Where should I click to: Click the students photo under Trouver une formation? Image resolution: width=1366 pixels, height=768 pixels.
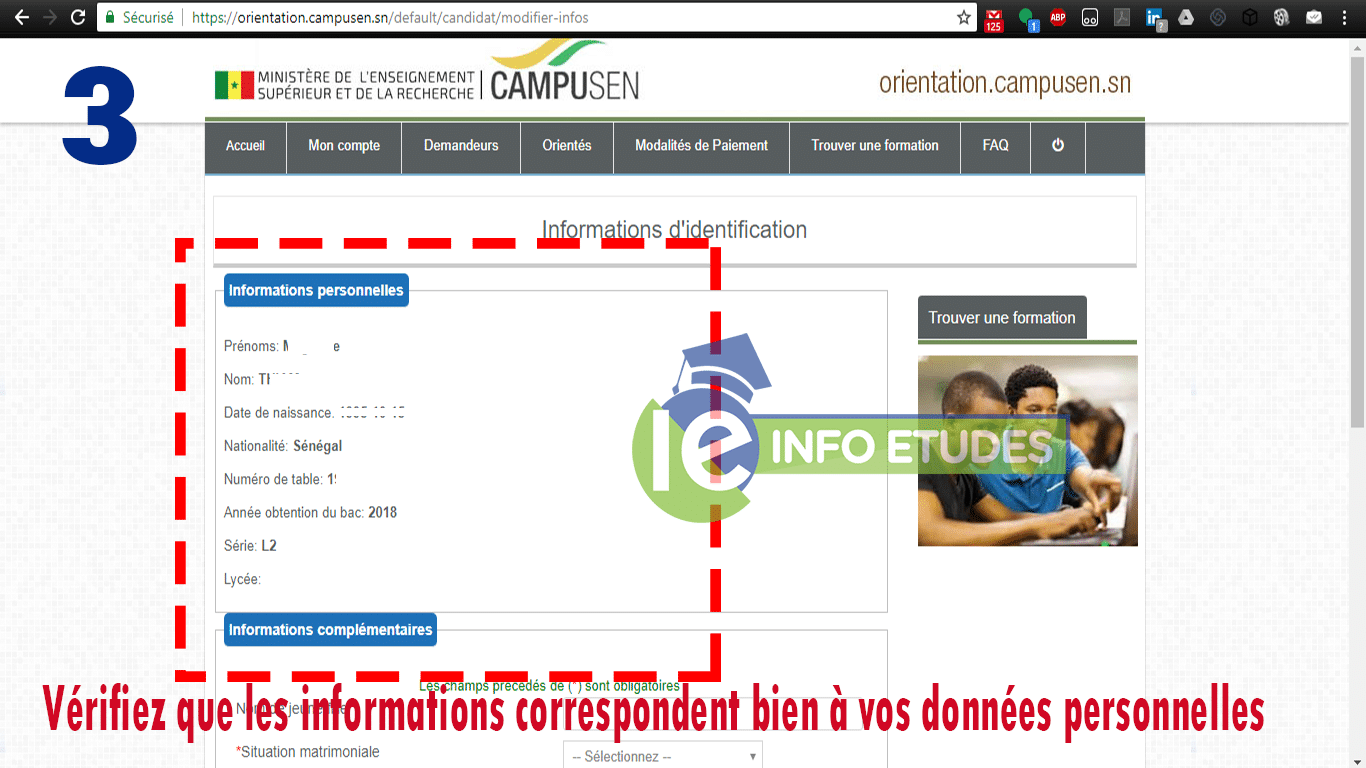pyautogui.click(x=1028, y=451)
